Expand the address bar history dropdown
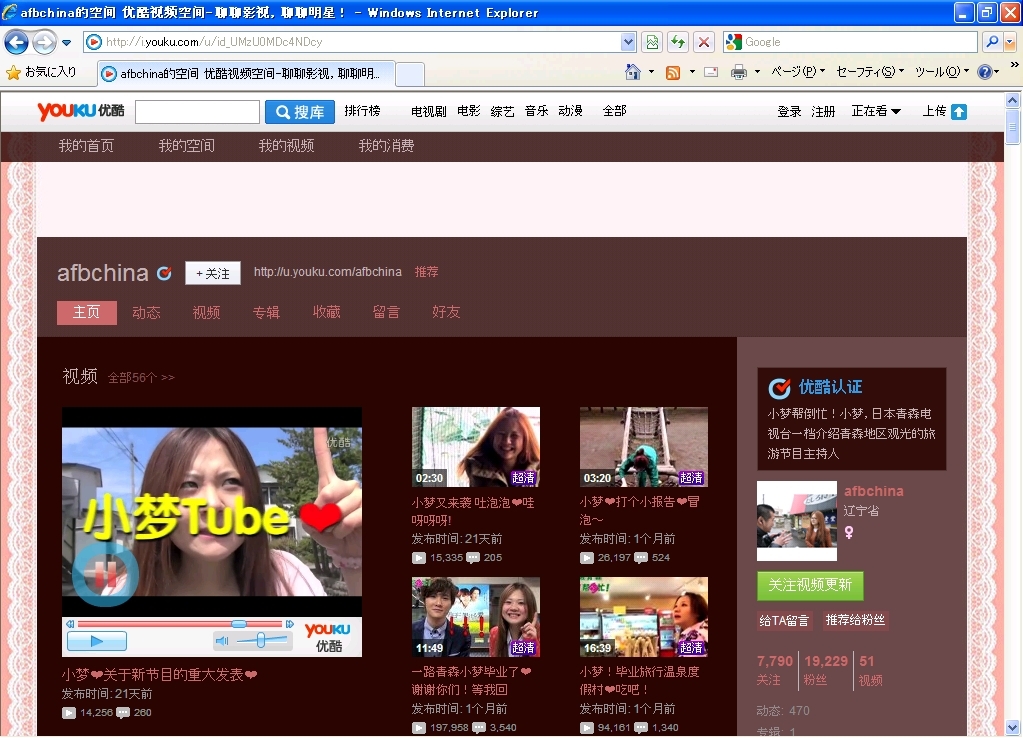The width and height of the screenshot is (1023, 738). coord(628,42)
